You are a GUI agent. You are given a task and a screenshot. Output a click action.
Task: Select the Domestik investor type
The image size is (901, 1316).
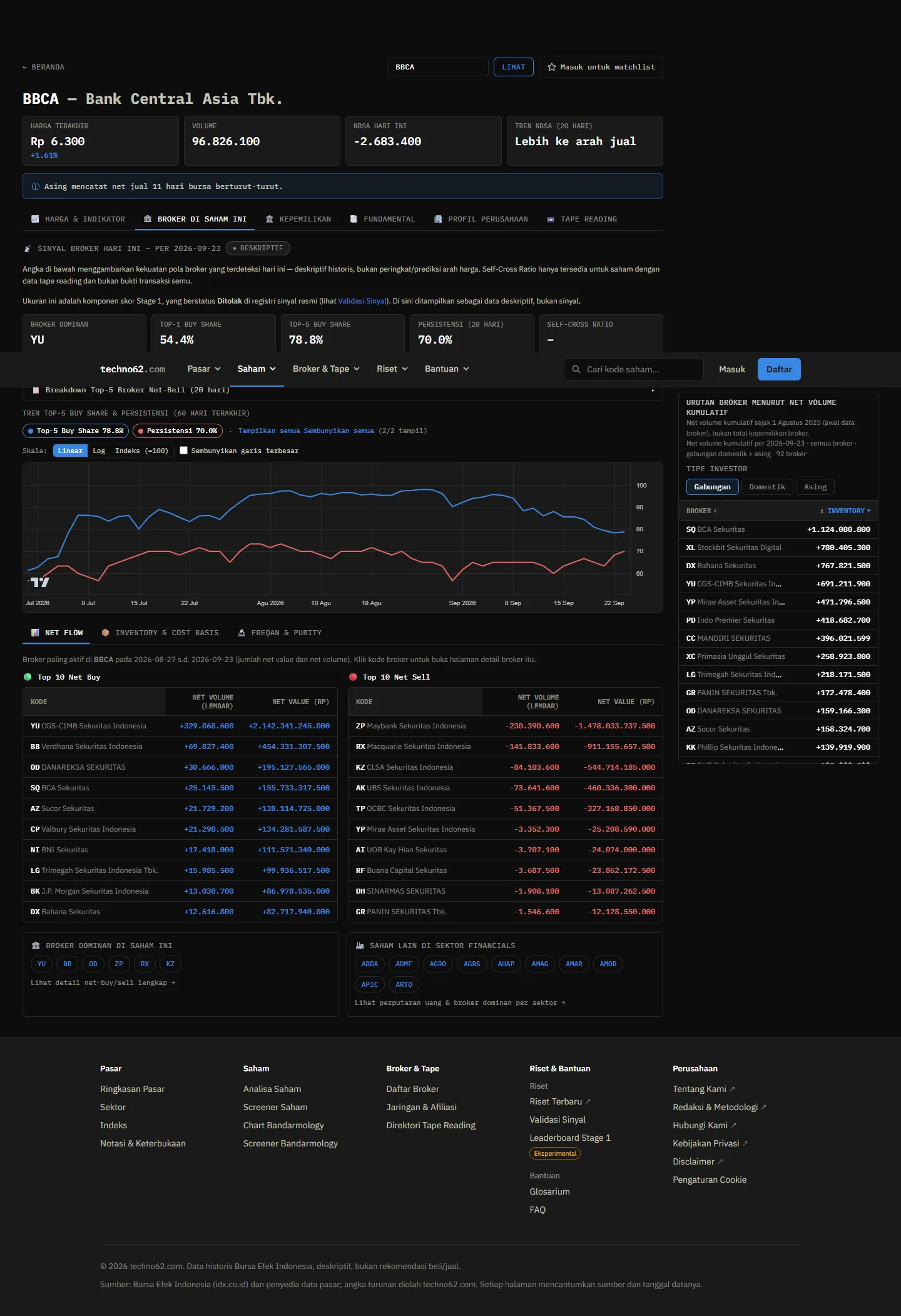[767, 487]
